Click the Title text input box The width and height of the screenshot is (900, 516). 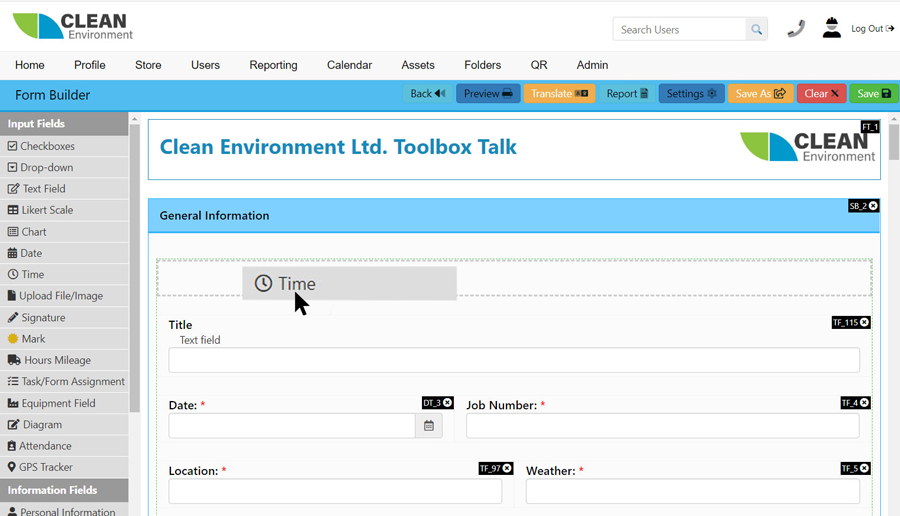point(514,360)
